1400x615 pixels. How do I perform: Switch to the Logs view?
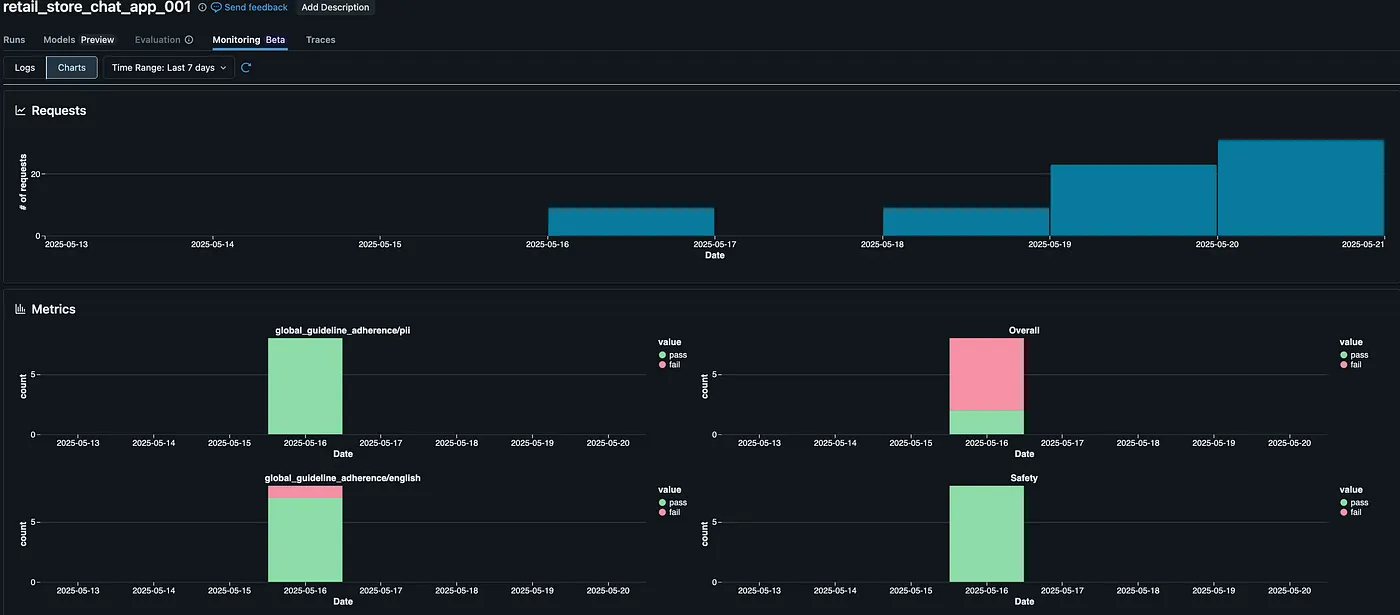[24, 67]
